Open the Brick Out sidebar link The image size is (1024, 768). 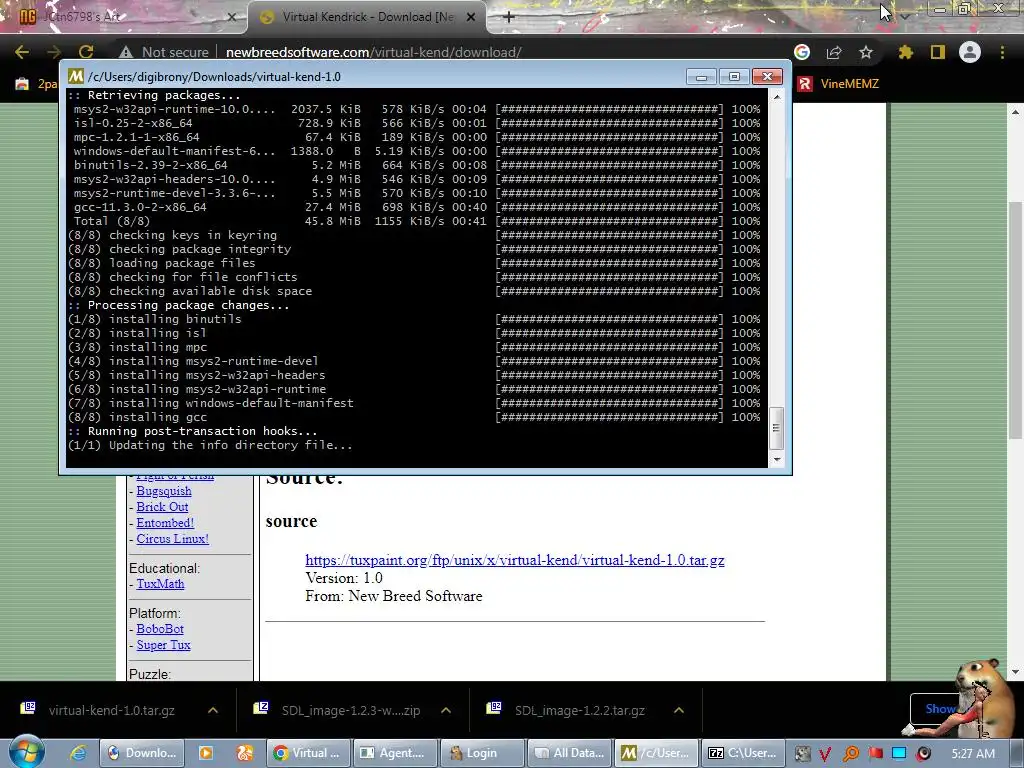(x=162, y=507)
